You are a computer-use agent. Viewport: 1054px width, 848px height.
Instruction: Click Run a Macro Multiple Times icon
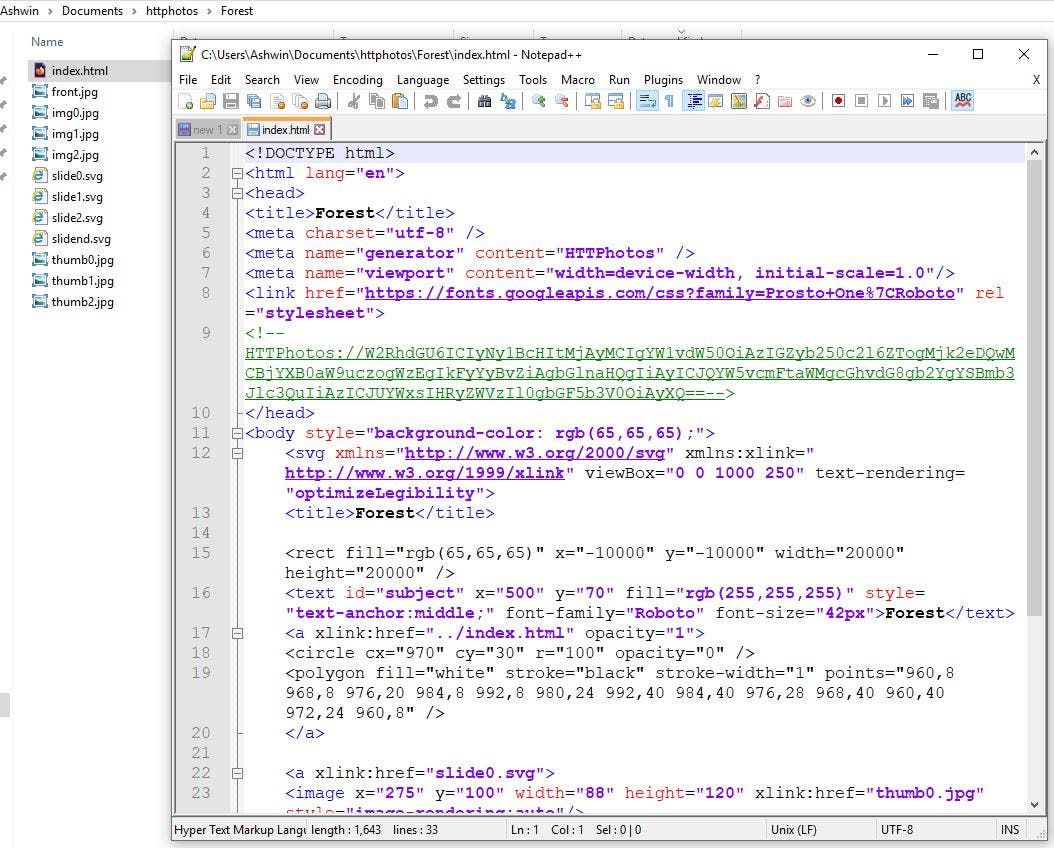(x=907, y=101)
